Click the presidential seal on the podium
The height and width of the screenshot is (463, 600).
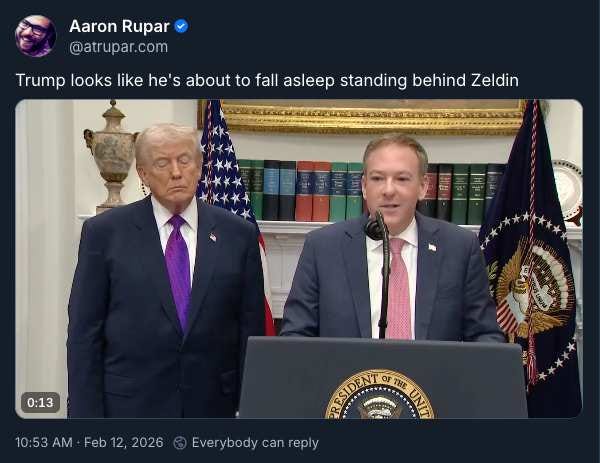point(379,394)
